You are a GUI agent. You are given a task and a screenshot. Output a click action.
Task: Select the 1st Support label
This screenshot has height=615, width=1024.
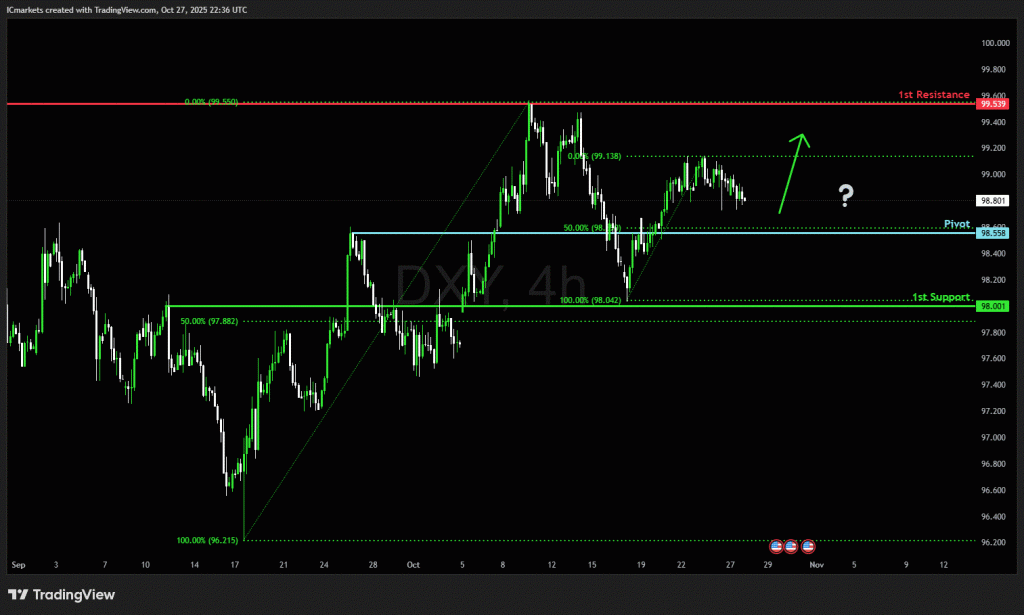coord(940,298)
